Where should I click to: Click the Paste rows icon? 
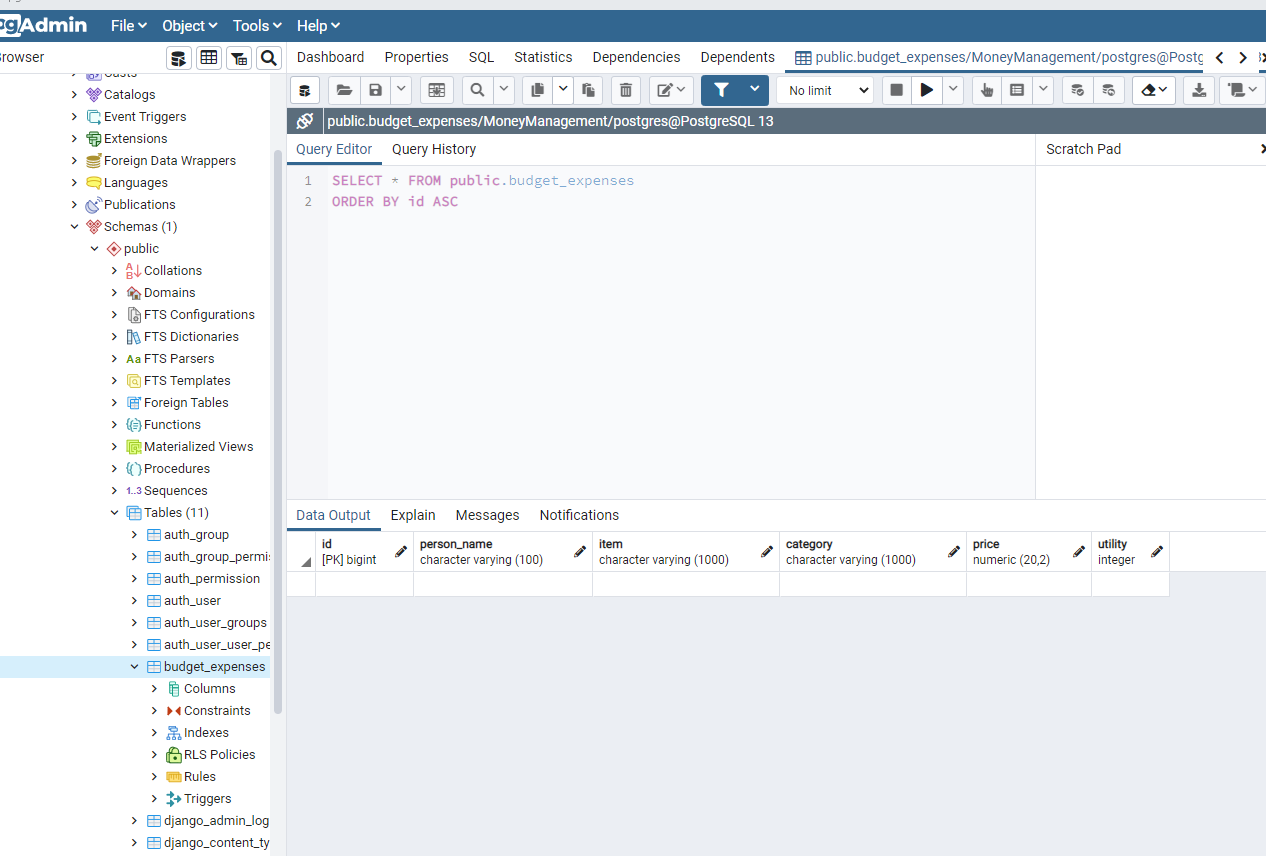click(588, 90)
